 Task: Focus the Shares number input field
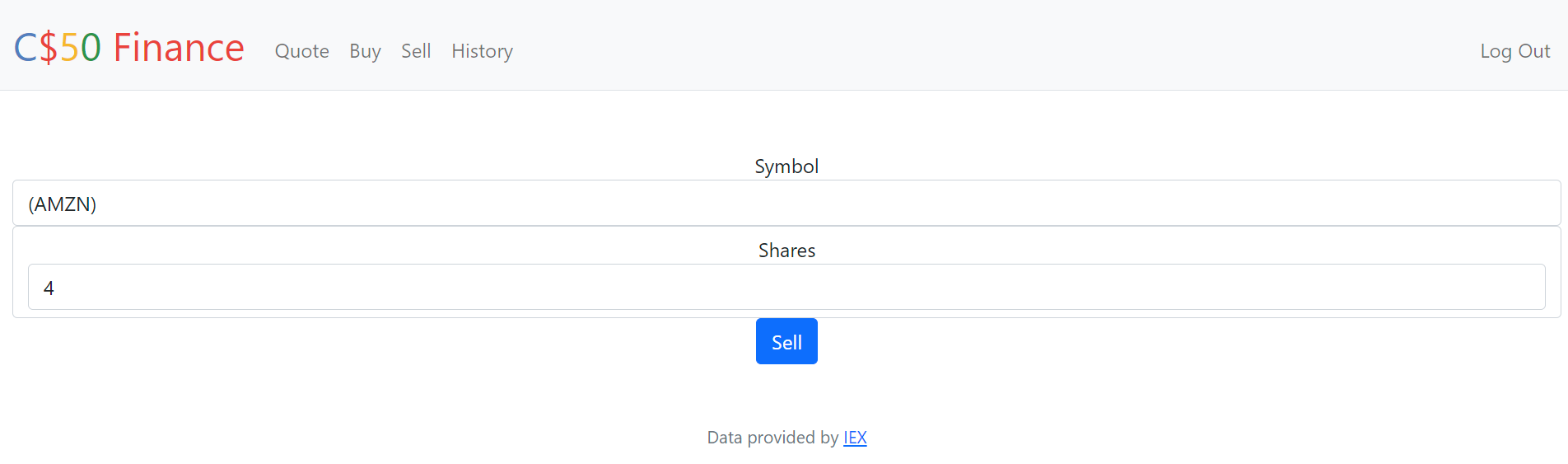[786, 287]
